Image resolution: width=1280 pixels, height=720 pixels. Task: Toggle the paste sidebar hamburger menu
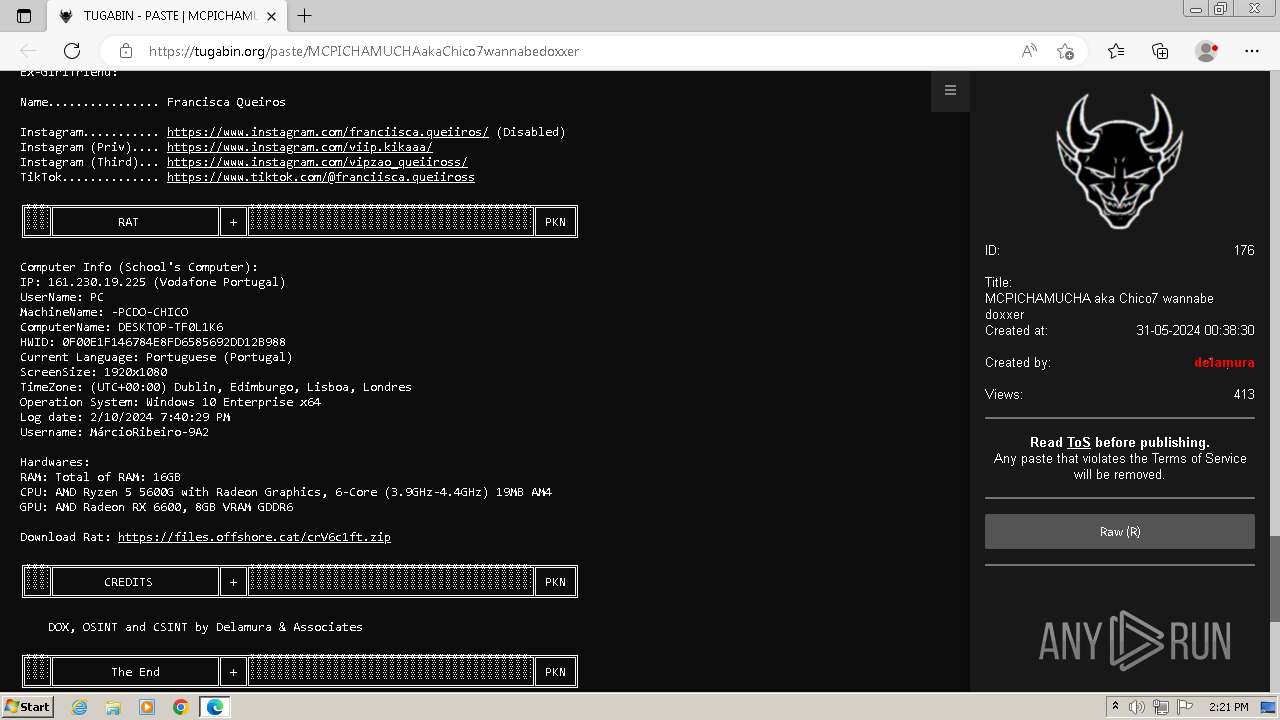pyautogui.click(x=950, y=90)
